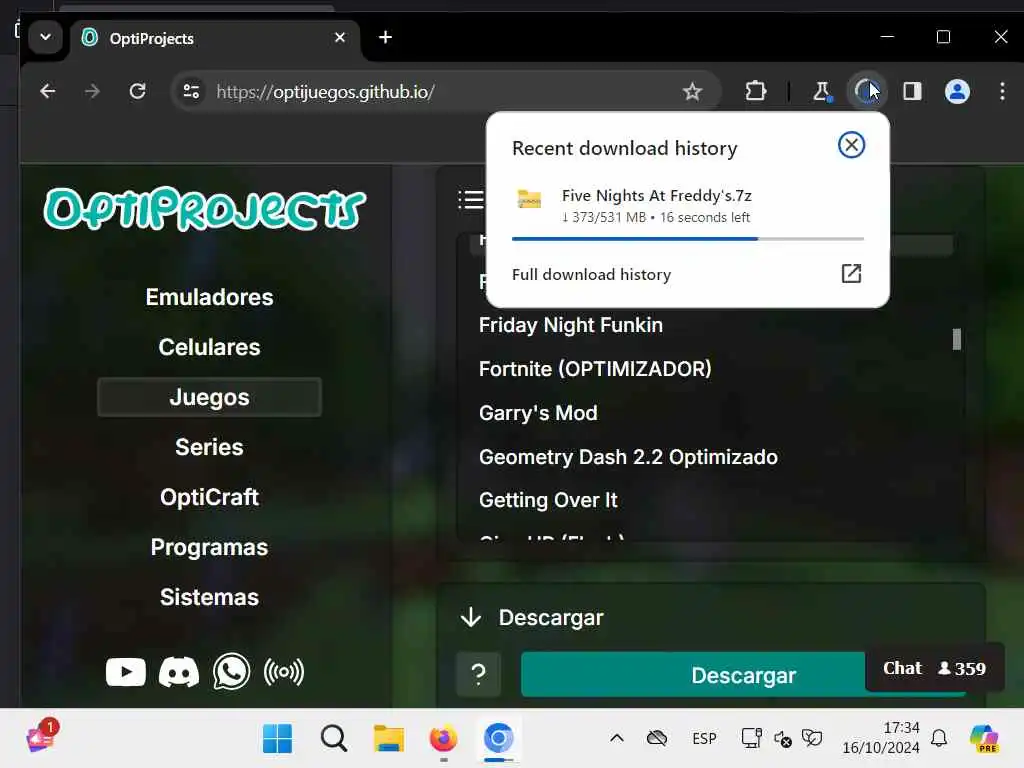Open Windows taskbar search
Viewport: 1024px width, 768px height.
(x=334, y=739)
